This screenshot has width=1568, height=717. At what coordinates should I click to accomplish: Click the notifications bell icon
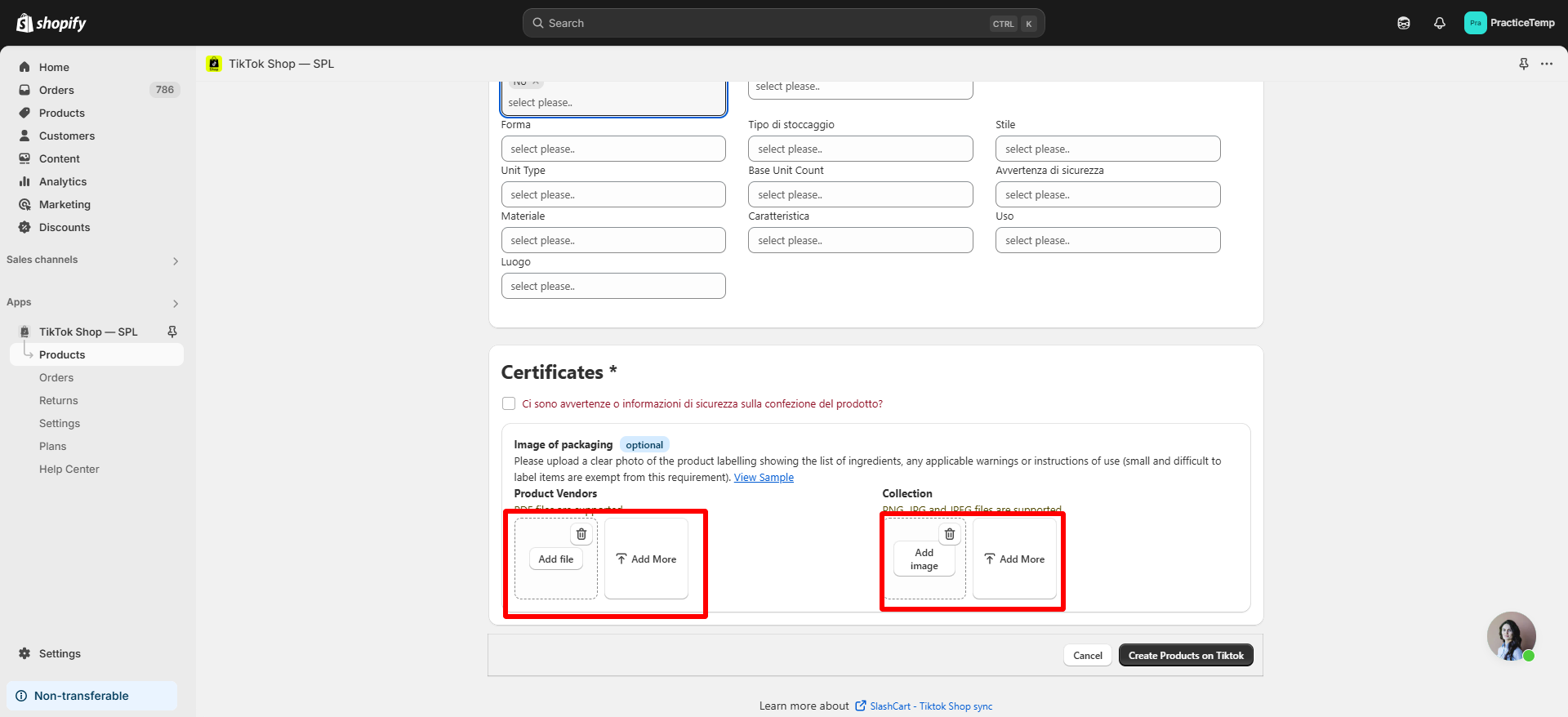coord(1439,23)
